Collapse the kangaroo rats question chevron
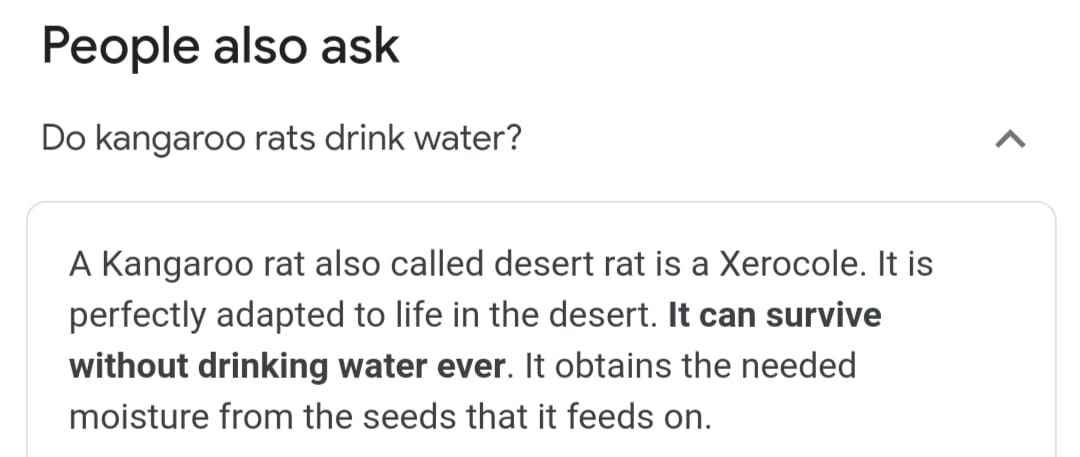The image size is (1080, 457). 1010,141
